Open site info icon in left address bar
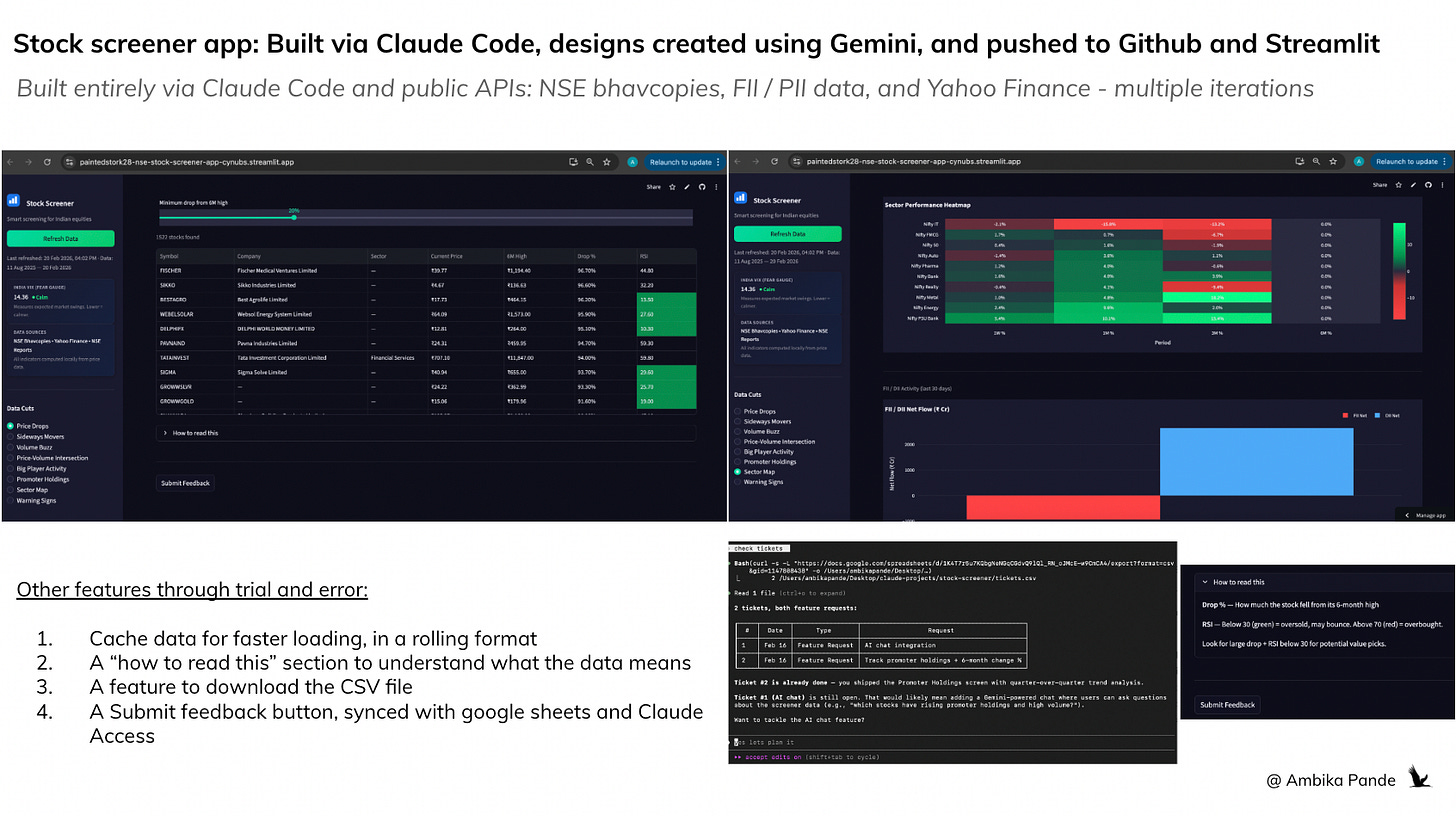The width and height of the screenshot is (1456, 816). [x=69, y=162]
